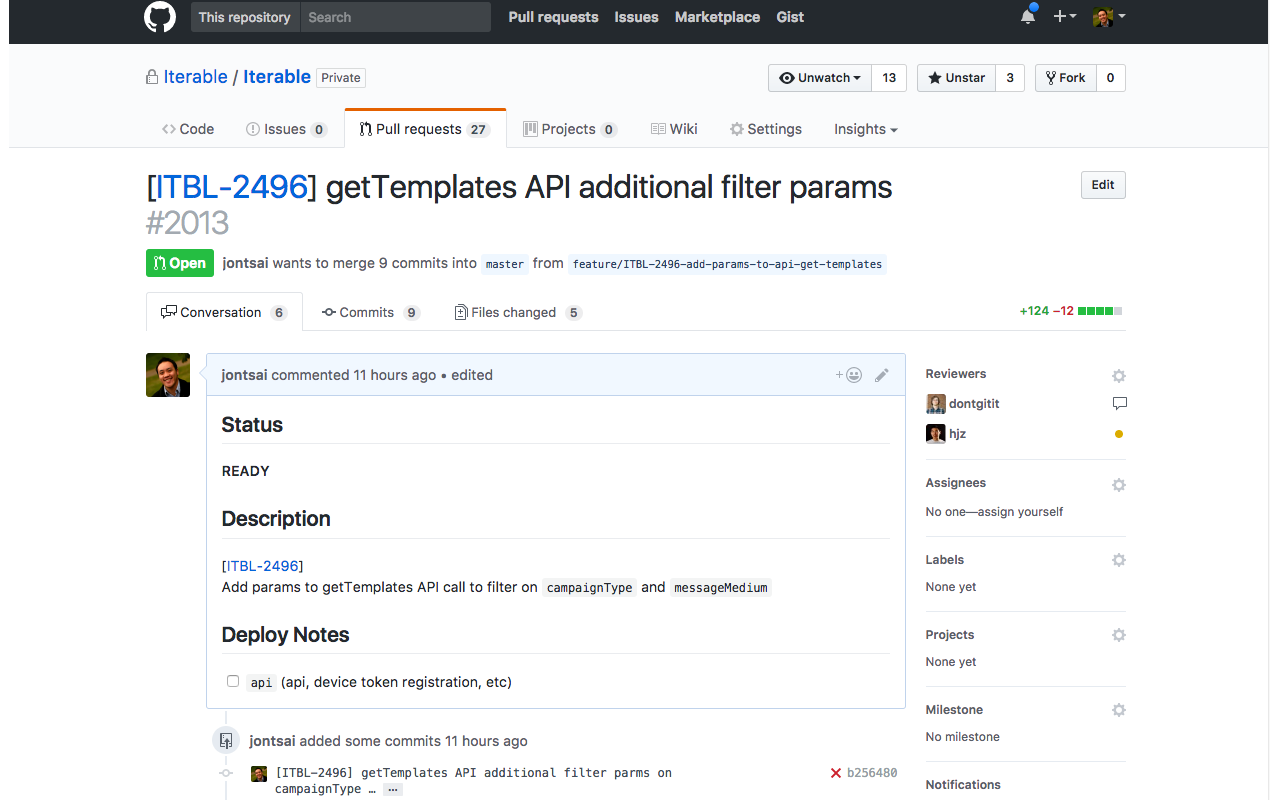
Task: Click the stargazers count 3
Action: click(1010, 78)
